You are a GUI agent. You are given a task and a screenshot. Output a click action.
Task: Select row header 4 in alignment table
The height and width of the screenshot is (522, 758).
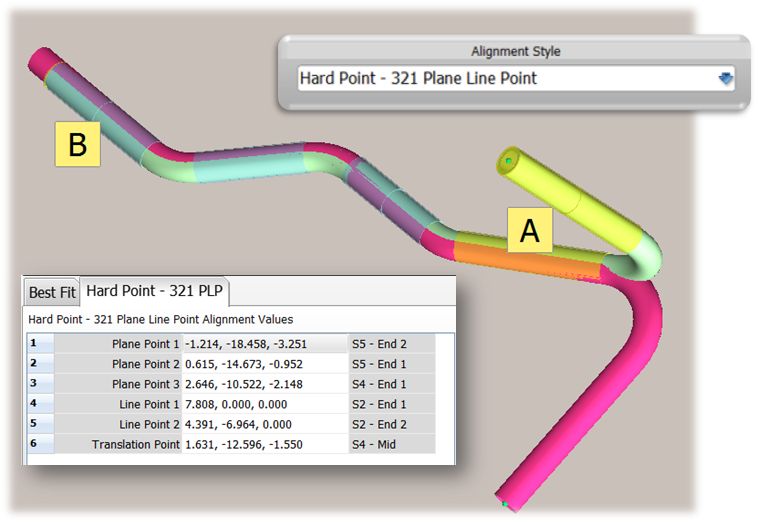tap(38, 404)
